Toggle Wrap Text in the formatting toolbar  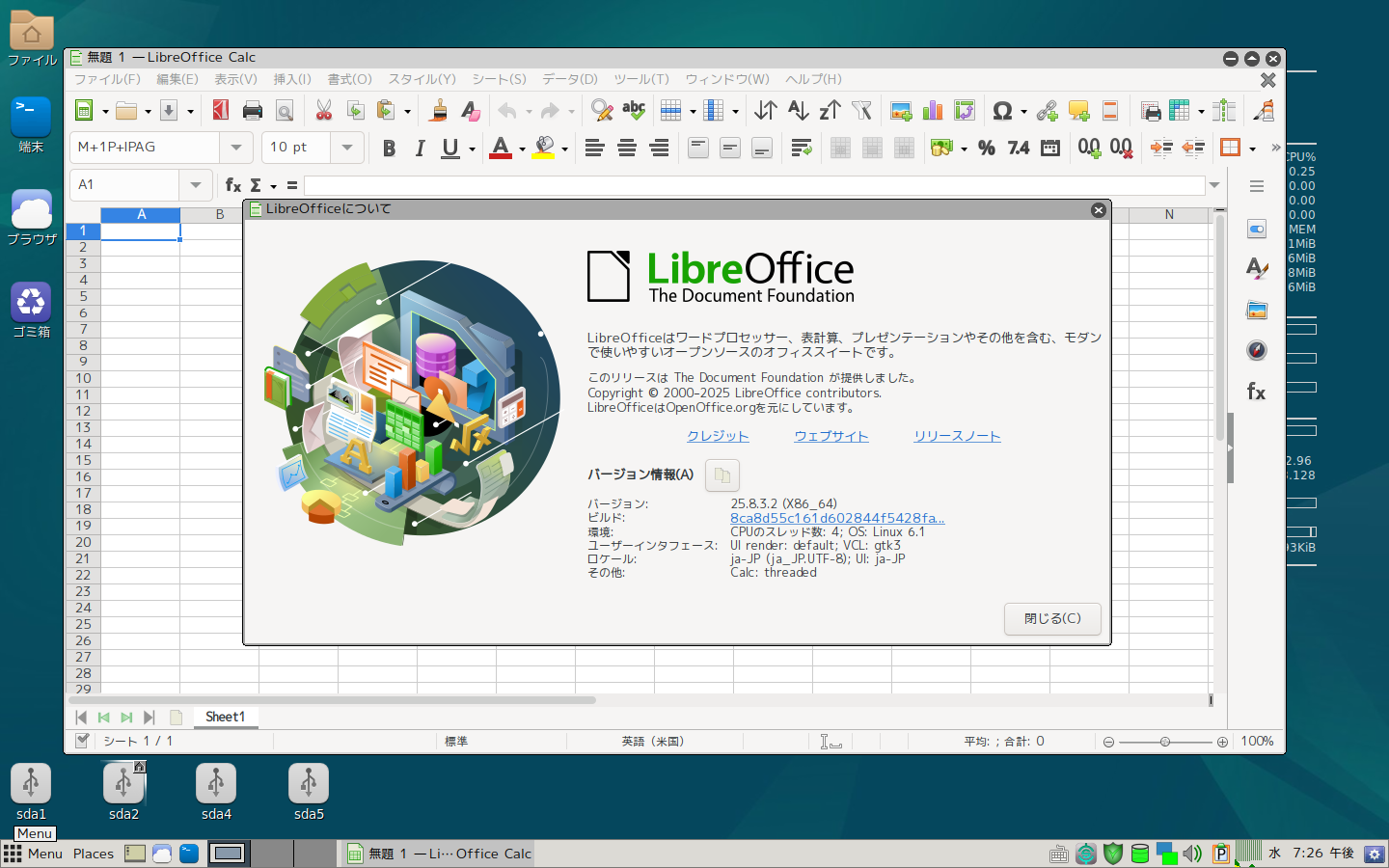point(801,148)
